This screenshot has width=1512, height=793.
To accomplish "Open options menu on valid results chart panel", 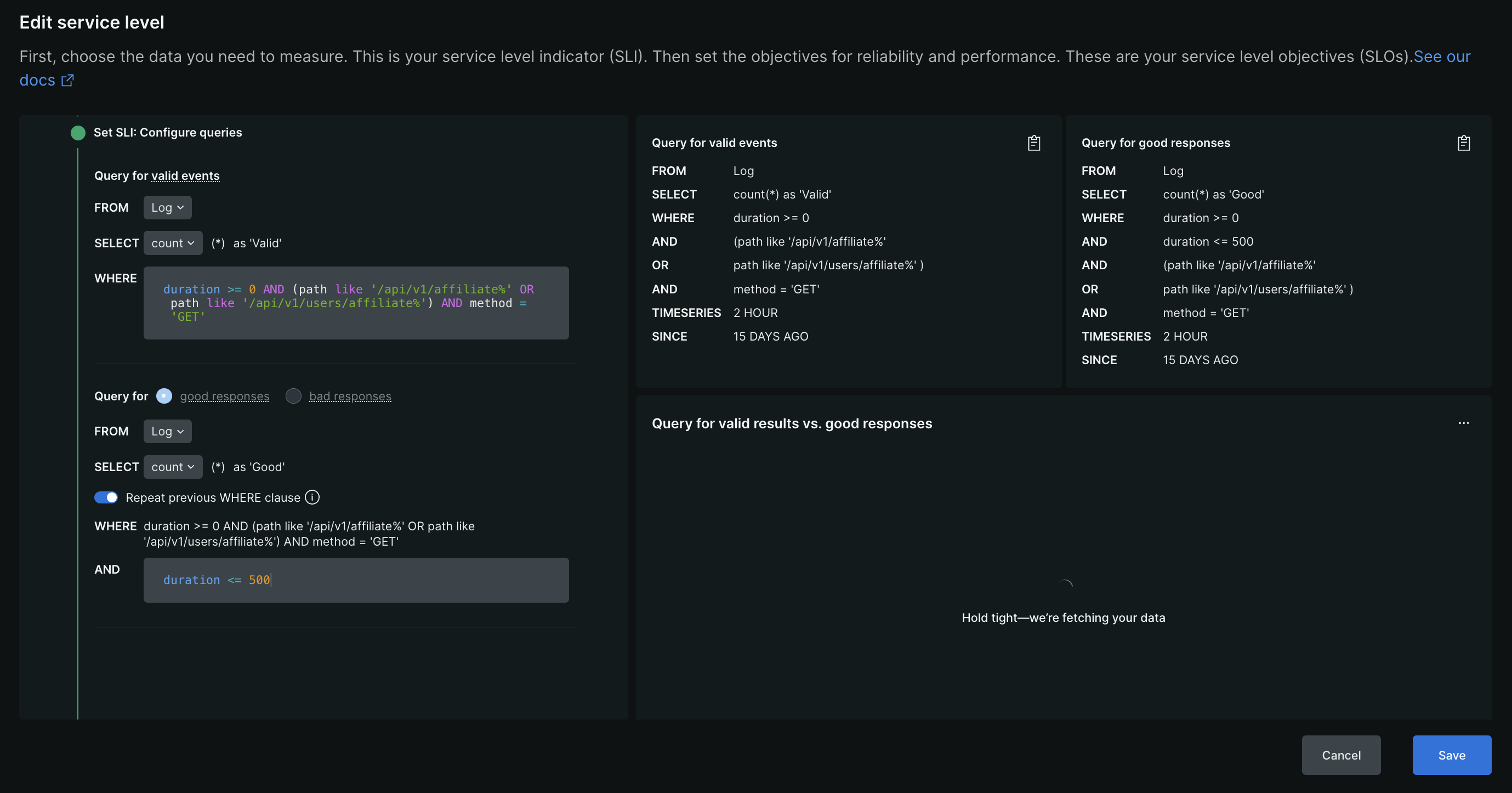I will coord(1463,423).
